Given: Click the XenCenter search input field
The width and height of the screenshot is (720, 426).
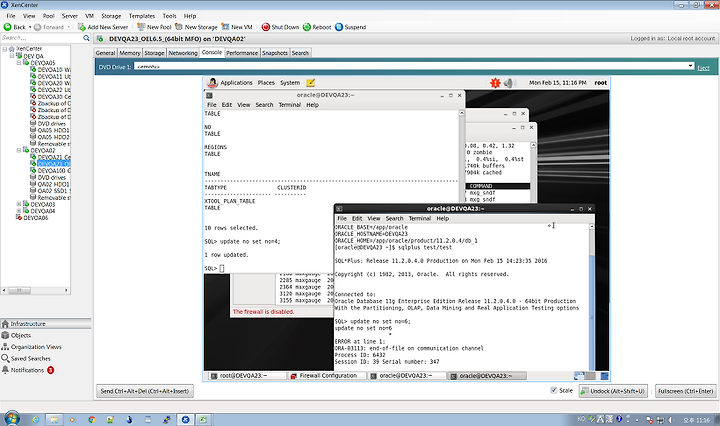Looking at the screenshot, I should (x=41, y=38).
